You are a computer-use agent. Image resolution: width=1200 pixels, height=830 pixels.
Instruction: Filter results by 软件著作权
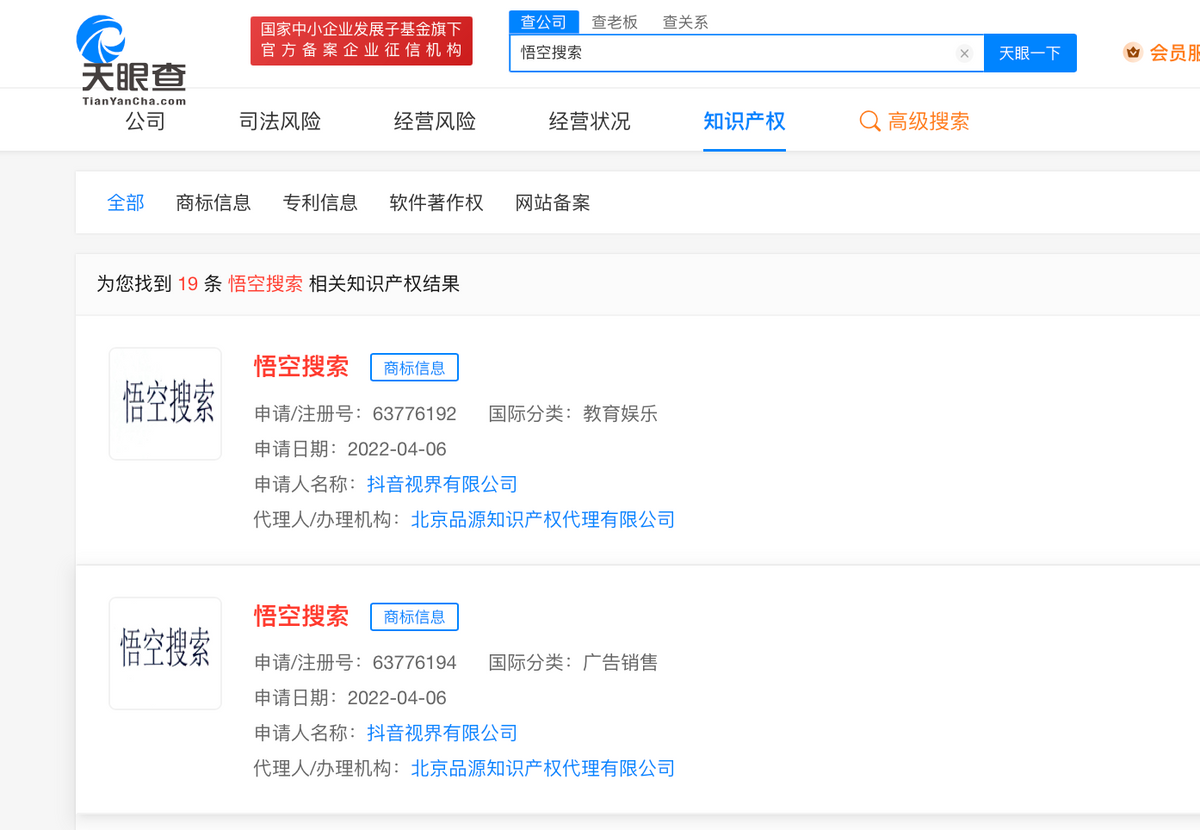[x=436, y=203]
